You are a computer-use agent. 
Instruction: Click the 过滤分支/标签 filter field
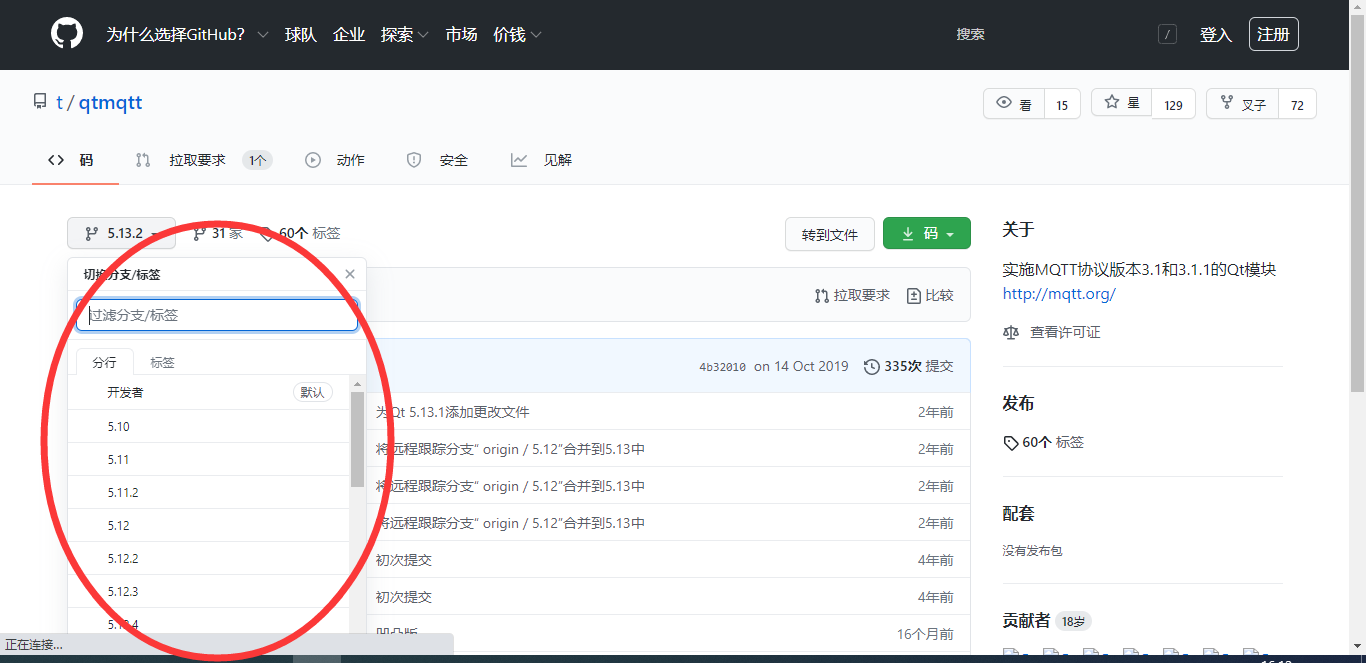(x=217, y=315)
